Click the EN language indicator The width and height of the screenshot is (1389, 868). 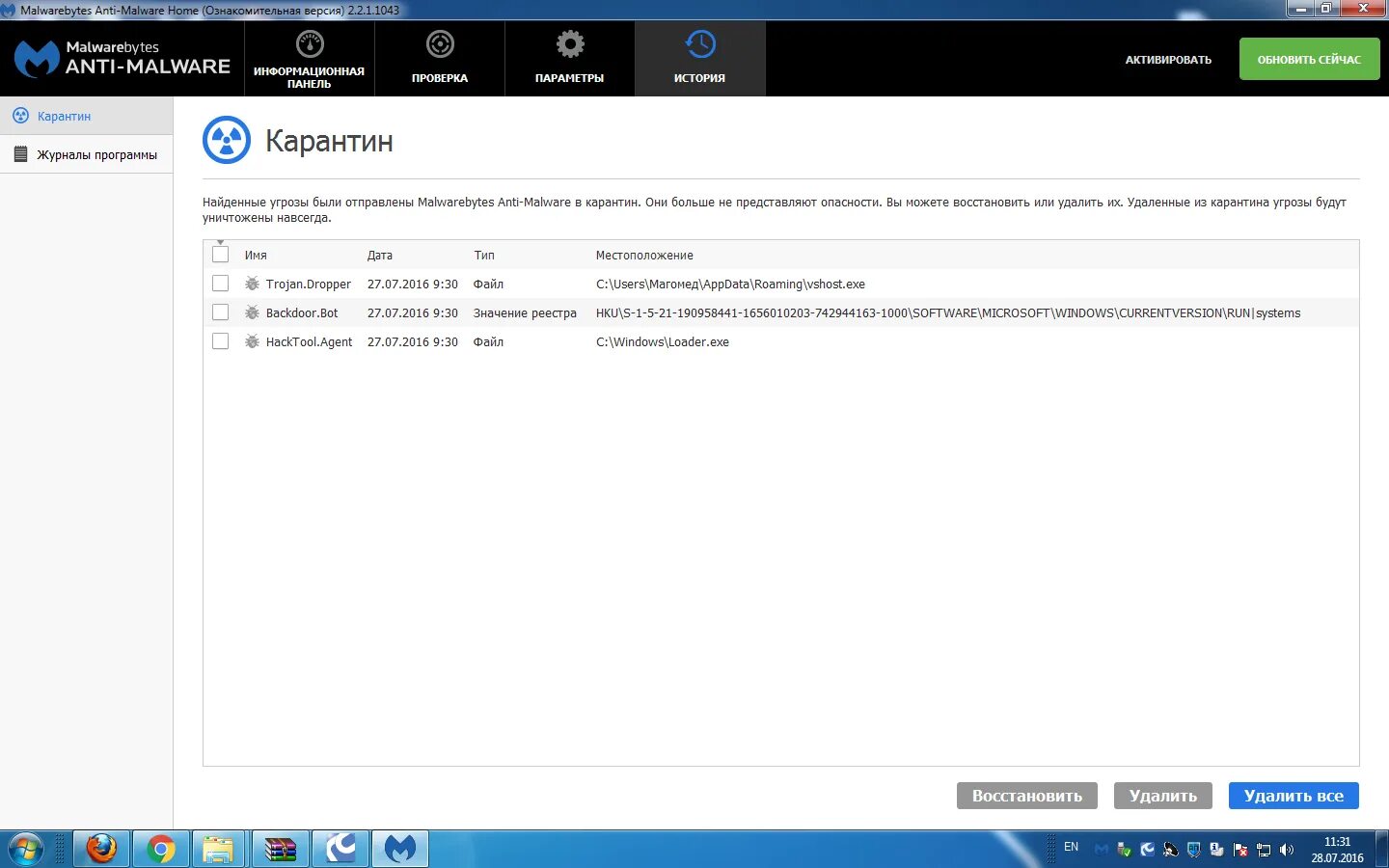click(x=1071, y=847)
